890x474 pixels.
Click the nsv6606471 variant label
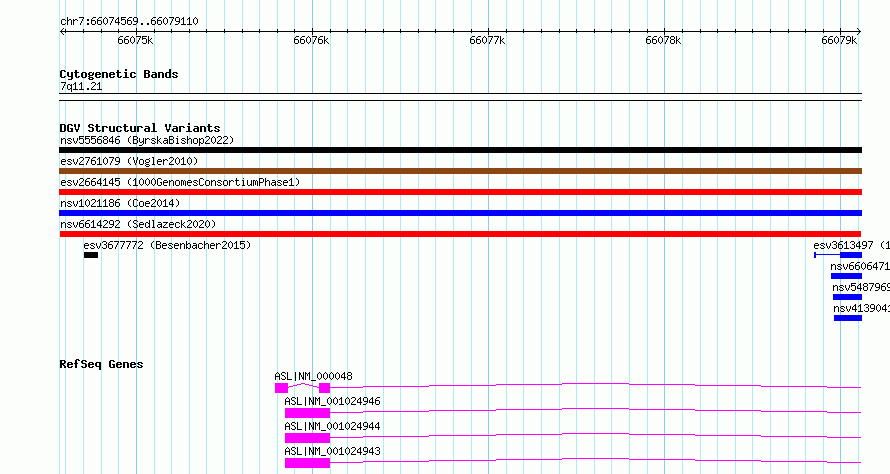(x=860, y=266)
